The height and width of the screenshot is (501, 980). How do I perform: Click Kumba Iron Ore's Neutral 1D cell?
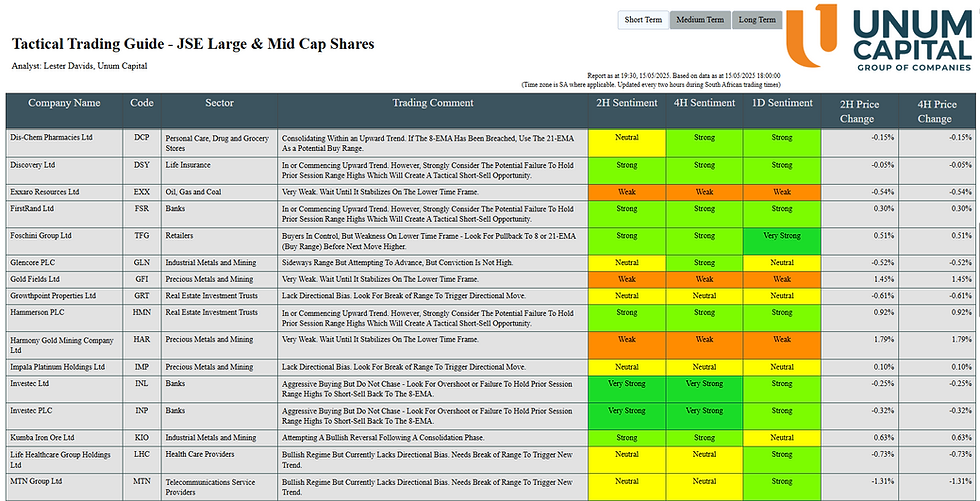(x=782, y=439)
